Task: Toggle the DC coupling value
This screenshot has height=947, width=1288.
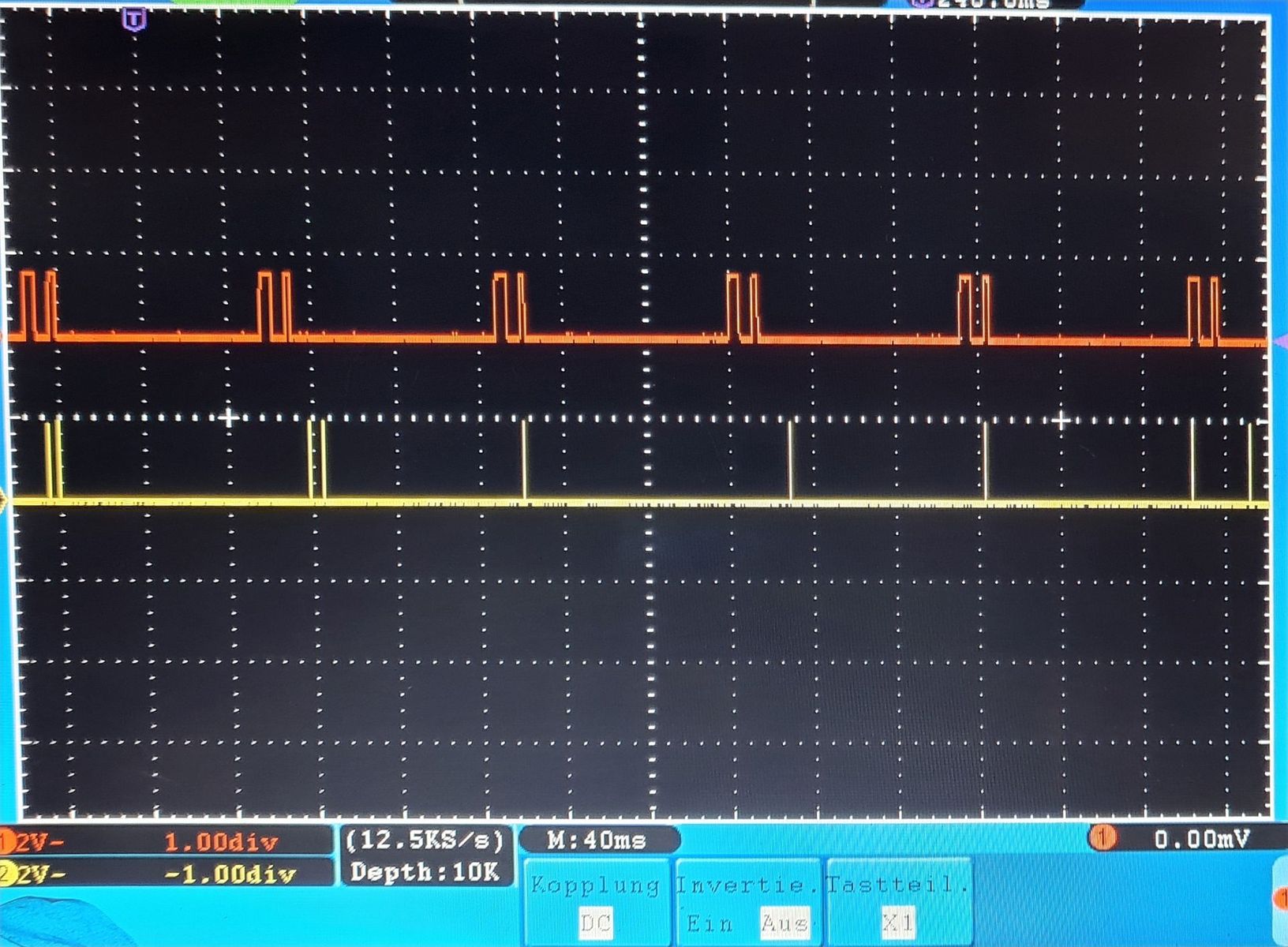Action: [x=596, y=923]
